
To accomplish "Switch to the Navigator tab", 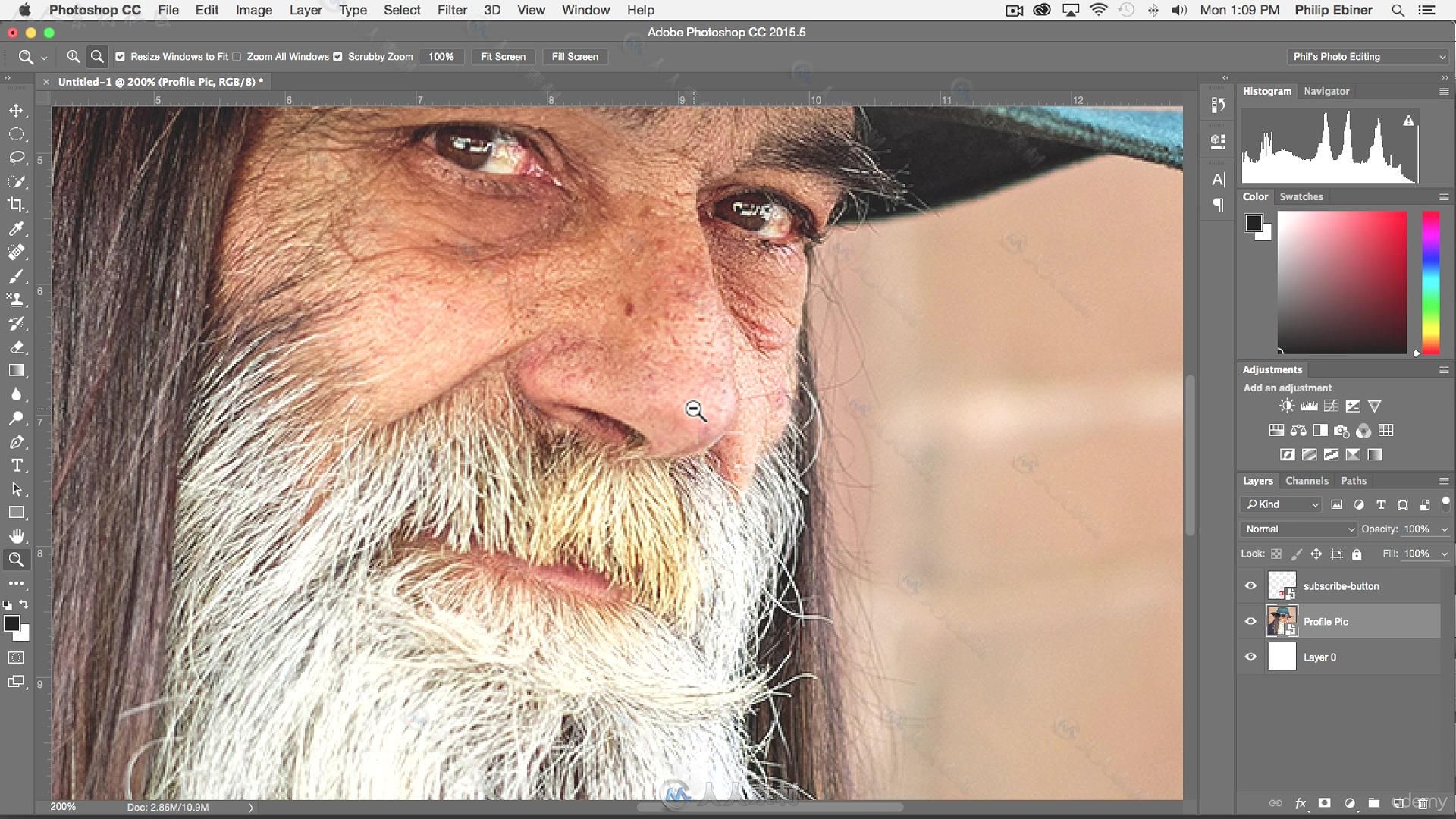I will click(1326, 91).
